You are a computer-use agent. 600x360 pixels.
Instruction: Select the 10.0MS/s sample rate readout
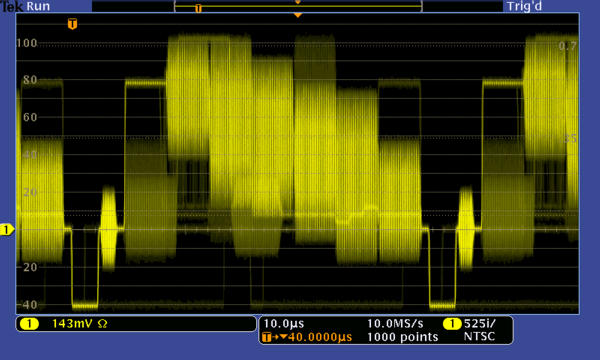[x=395, y=324]
